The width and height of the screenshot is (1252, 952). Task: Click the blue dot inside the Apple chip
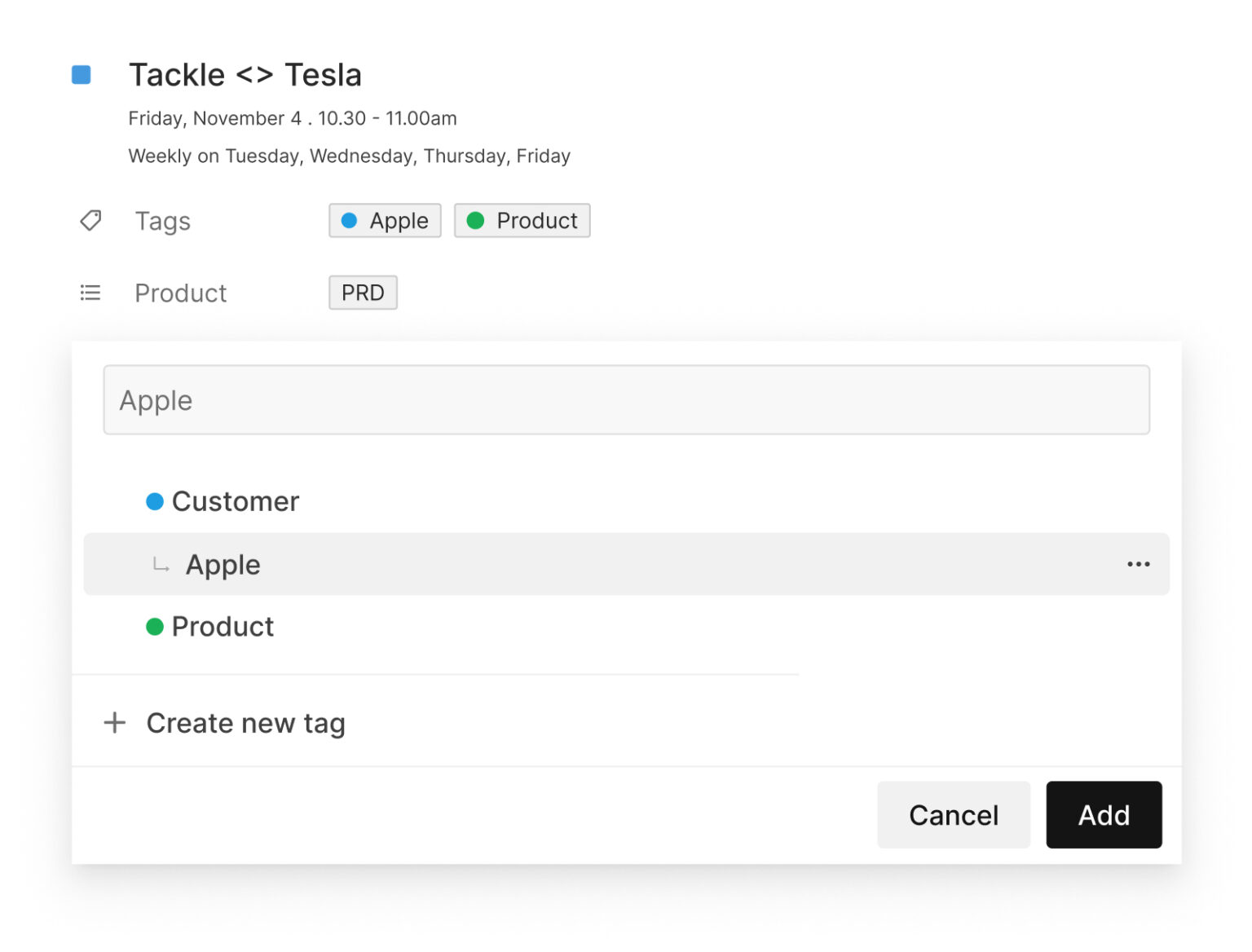(350, 220)
